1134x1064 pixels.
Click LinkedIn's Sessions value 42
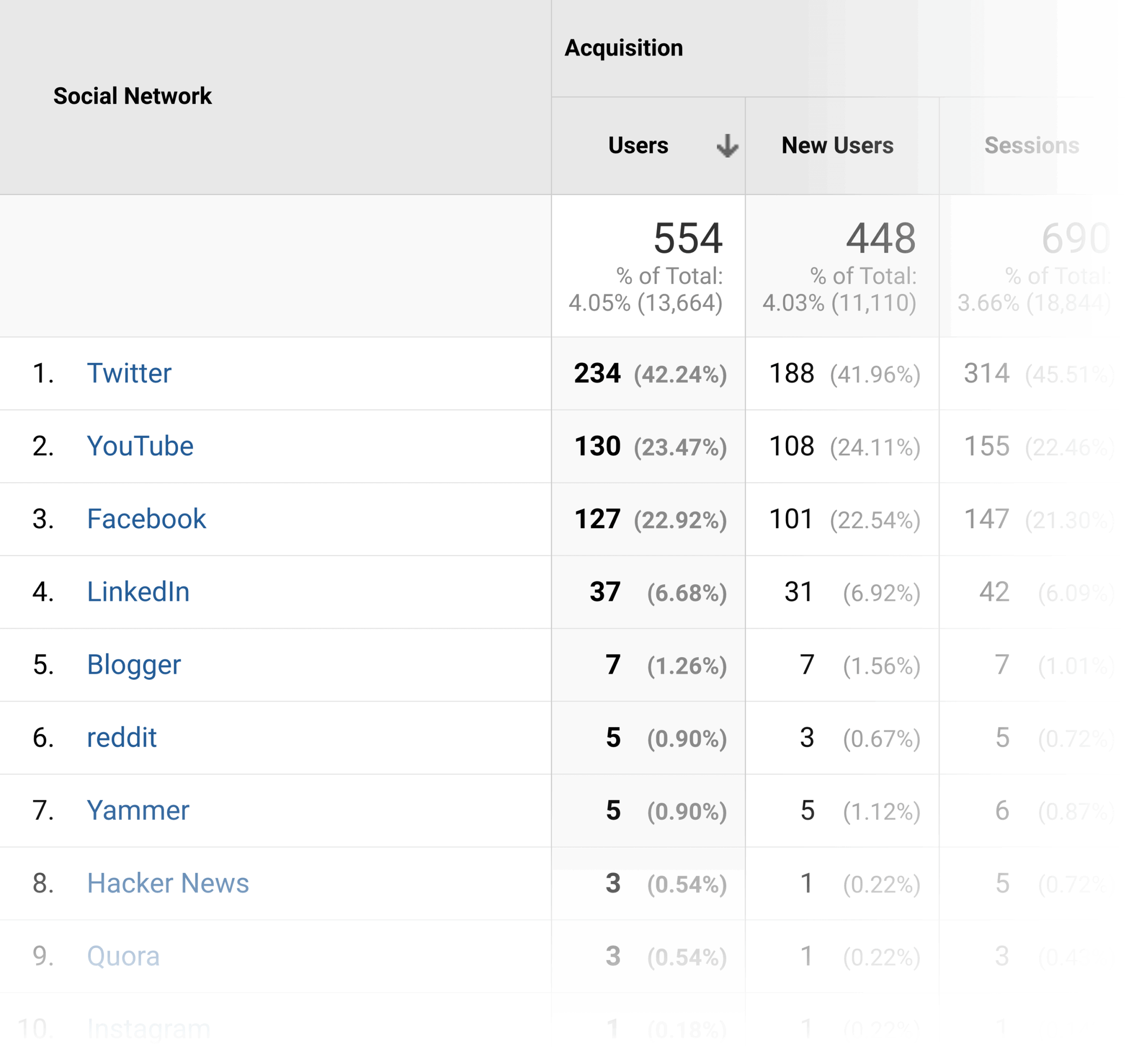point(994,592)
